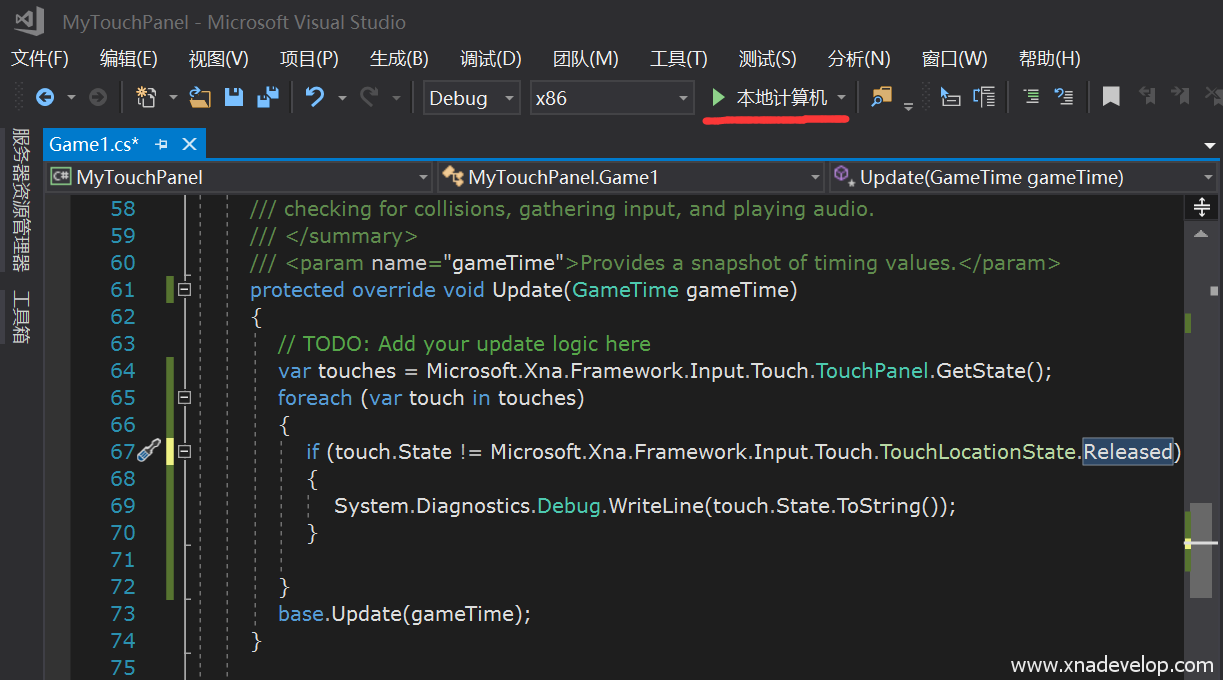
Task: Click the screwdriver quick actions icon on line 67
Action: (x=149, y=452)
